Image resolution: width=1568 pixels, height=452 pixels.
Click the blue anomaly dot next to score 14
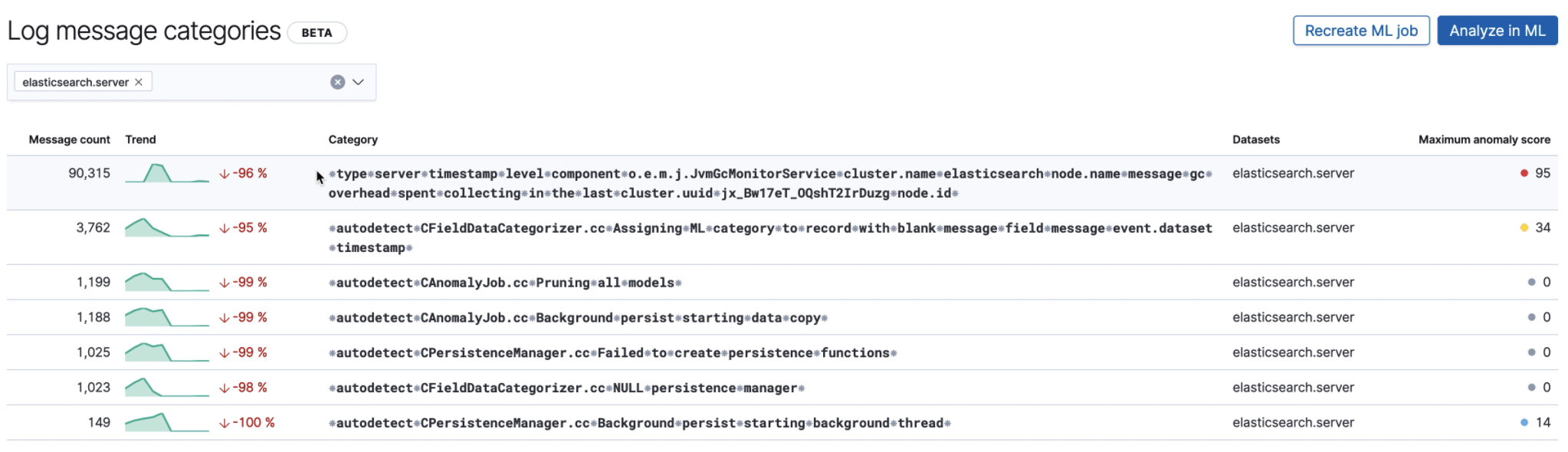(x=1524, y=422)
